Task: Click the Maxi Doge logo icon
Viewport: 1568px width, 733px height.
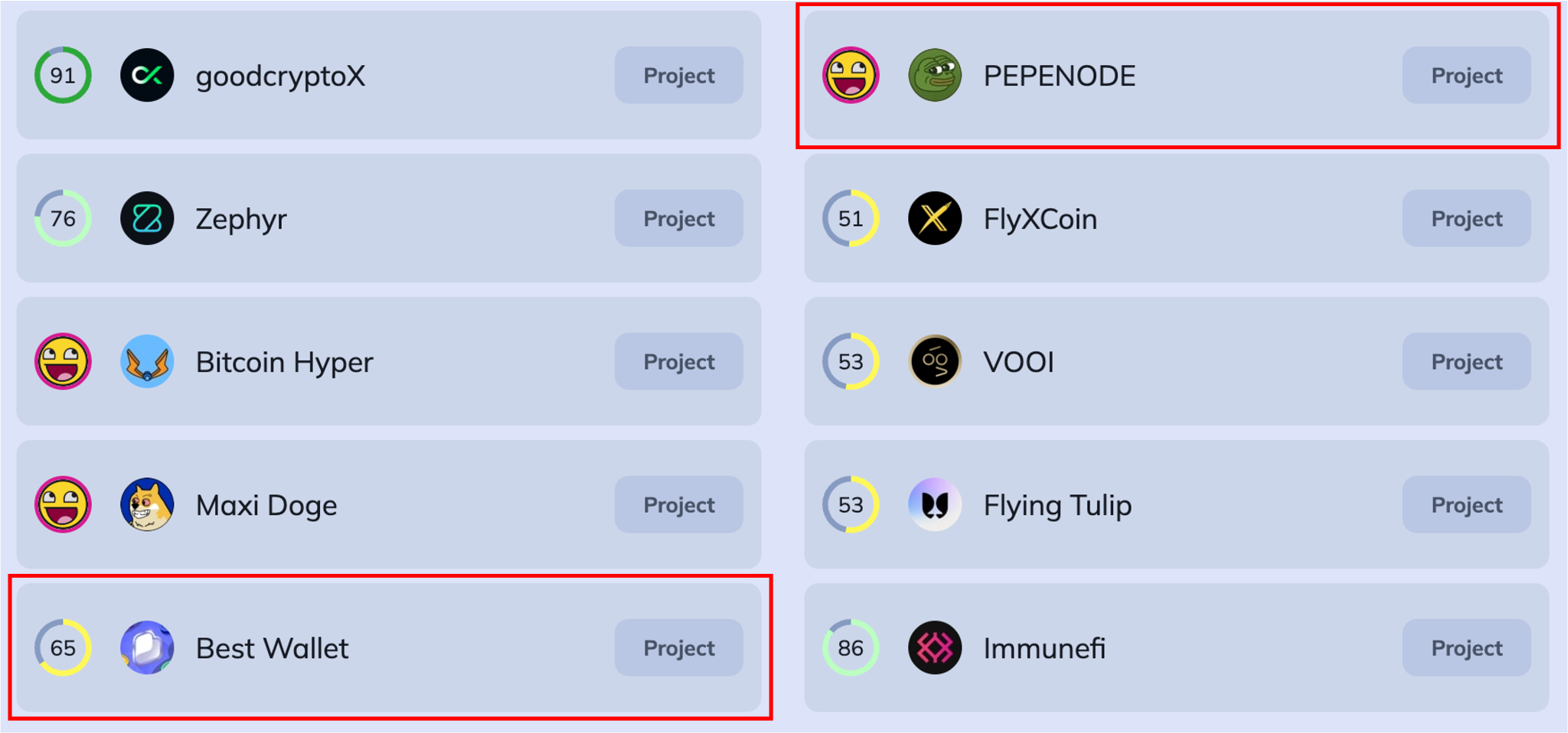Action: [147, 504]
